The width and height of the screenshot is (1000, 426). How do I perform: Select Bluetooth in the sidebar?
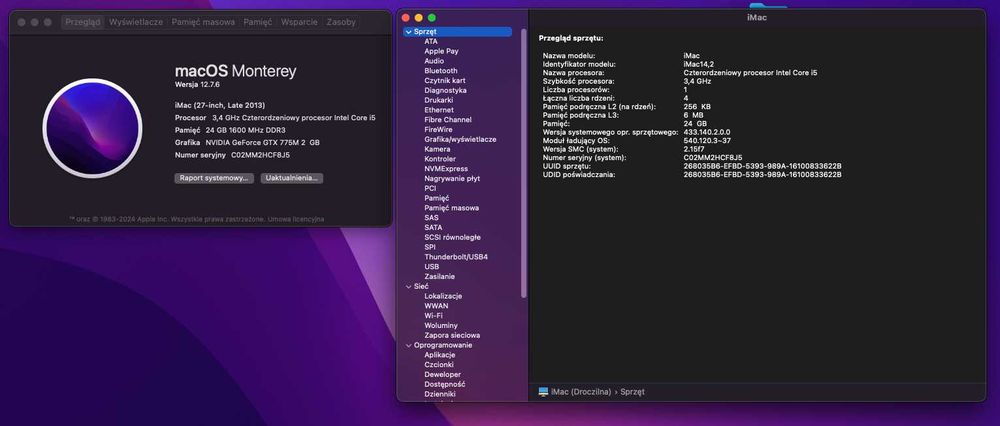(x=441, y=71)
